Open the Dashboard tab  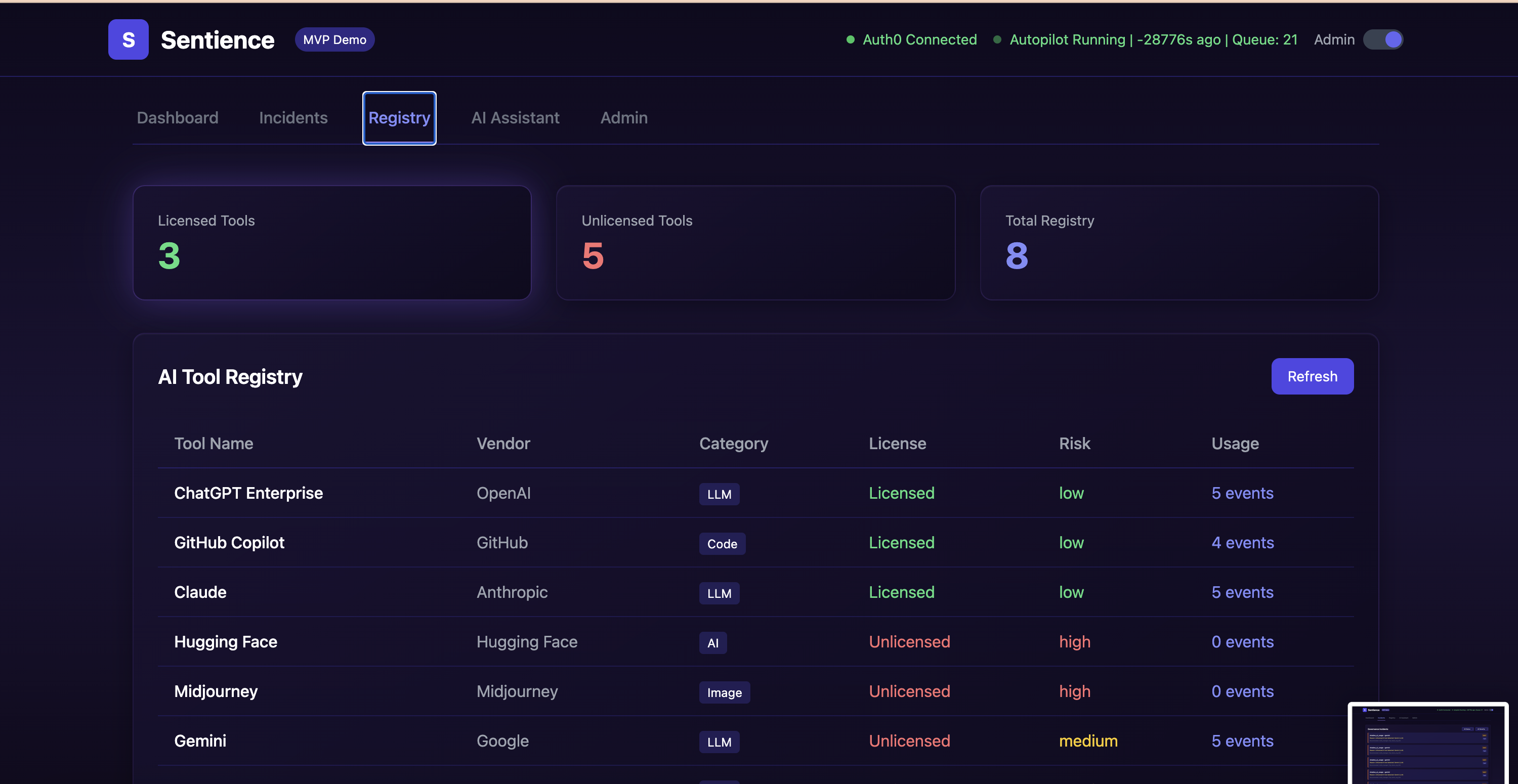(178, 118)
